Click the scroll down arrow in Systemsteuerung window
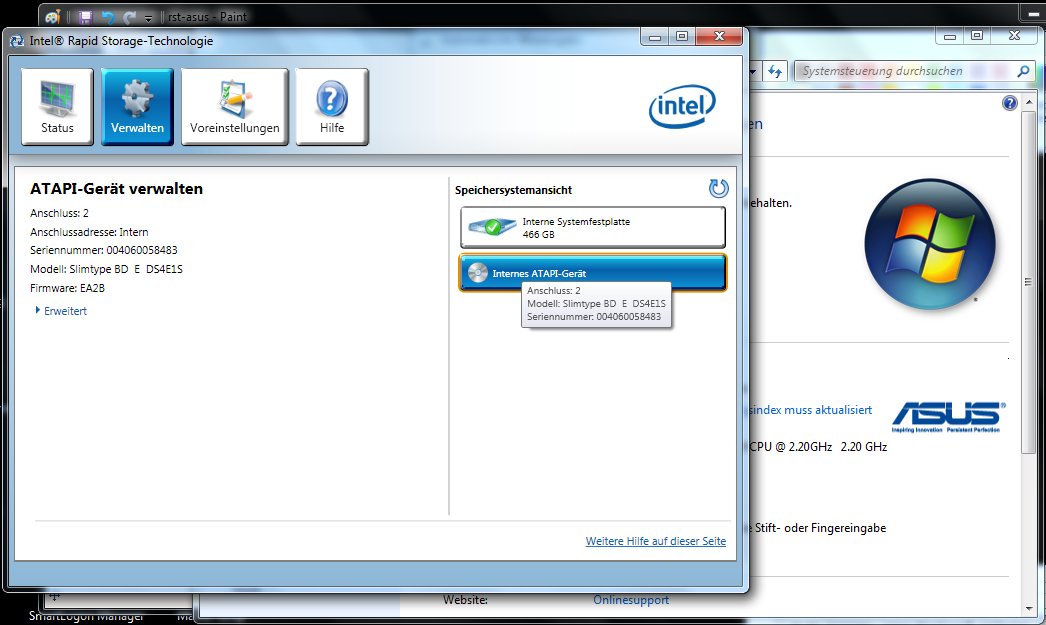Viewport: 1046px width, 625px height. 1029,609
